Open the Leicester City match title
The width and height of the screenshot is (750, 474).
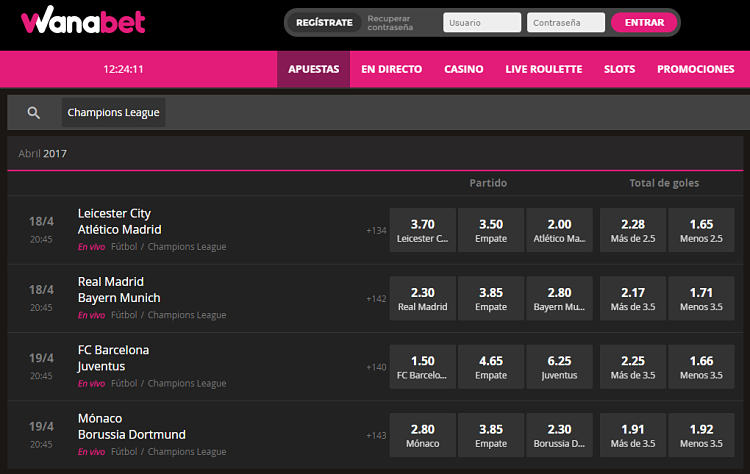coord(114,213)
